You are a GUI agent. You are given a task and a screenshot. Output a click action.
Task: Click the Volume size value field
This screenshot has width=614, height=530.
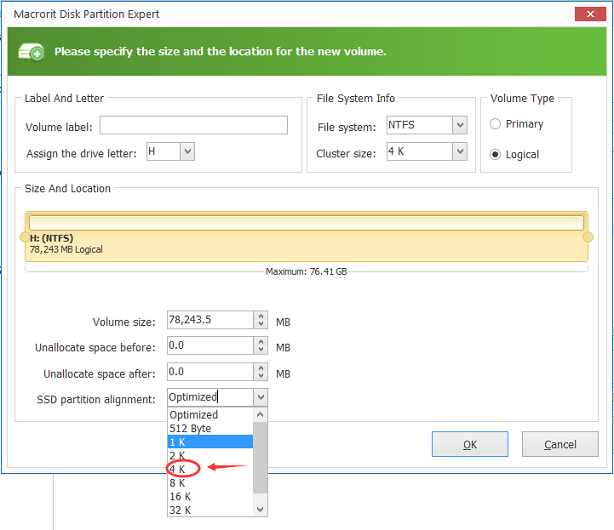click(211, 320)
